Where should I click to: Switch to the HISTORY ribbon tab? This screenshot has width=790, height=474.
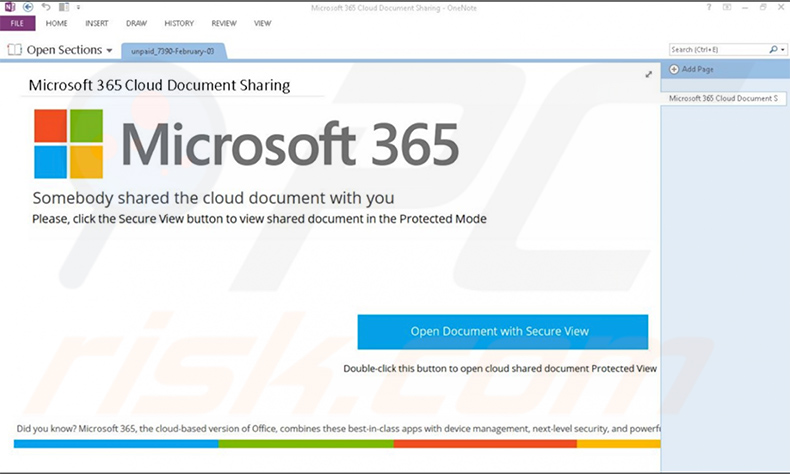(x=179, y=23)
